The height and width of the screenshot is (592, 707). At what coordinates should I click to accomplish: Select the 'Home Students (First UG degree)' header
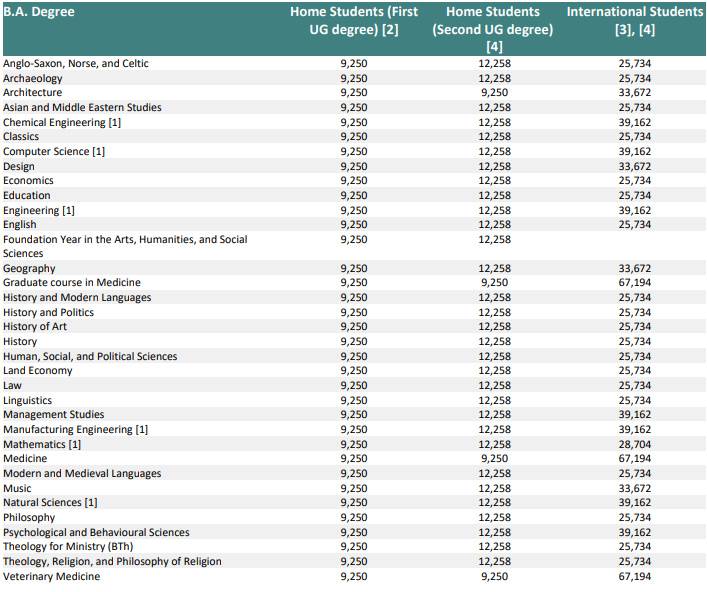(x=354, y=20)
